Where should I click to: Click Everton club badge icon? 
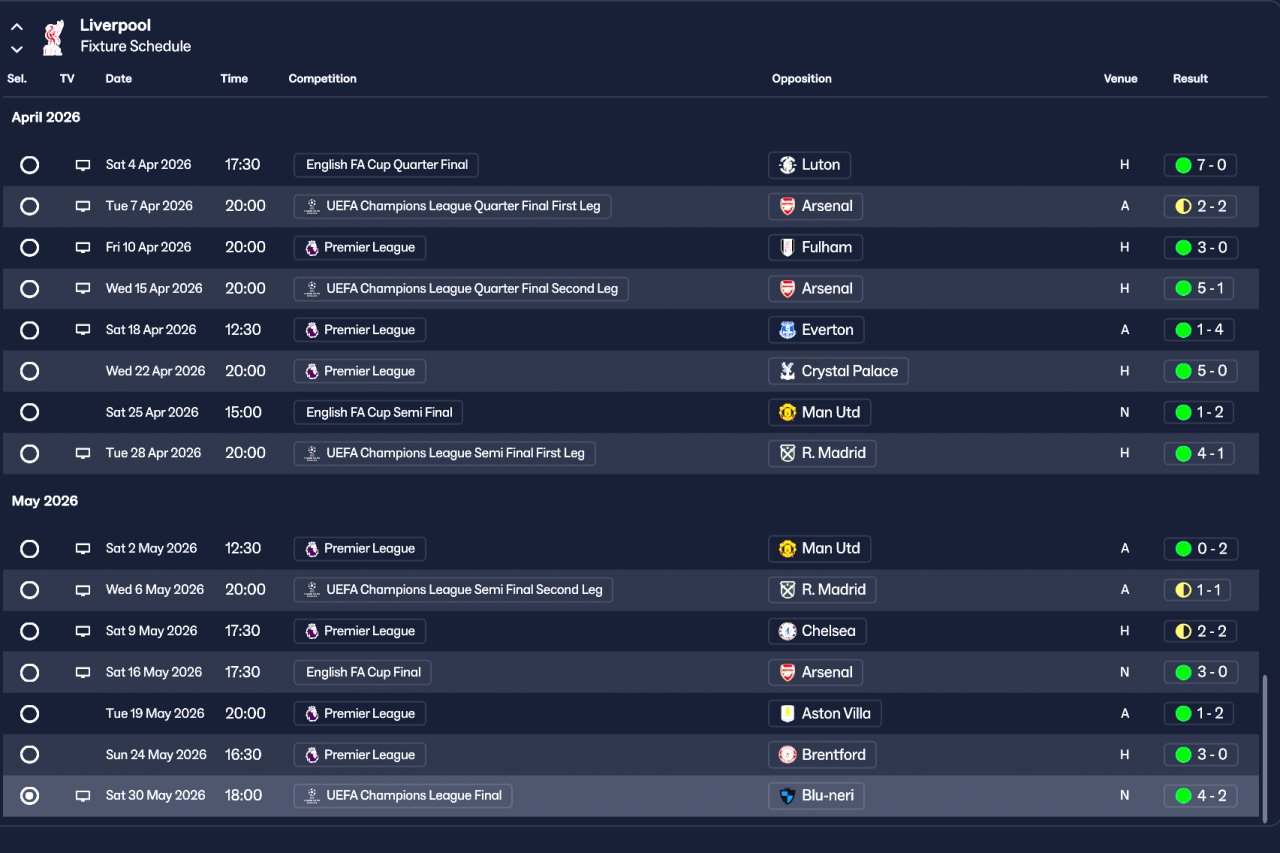click(x=787, y=330)
